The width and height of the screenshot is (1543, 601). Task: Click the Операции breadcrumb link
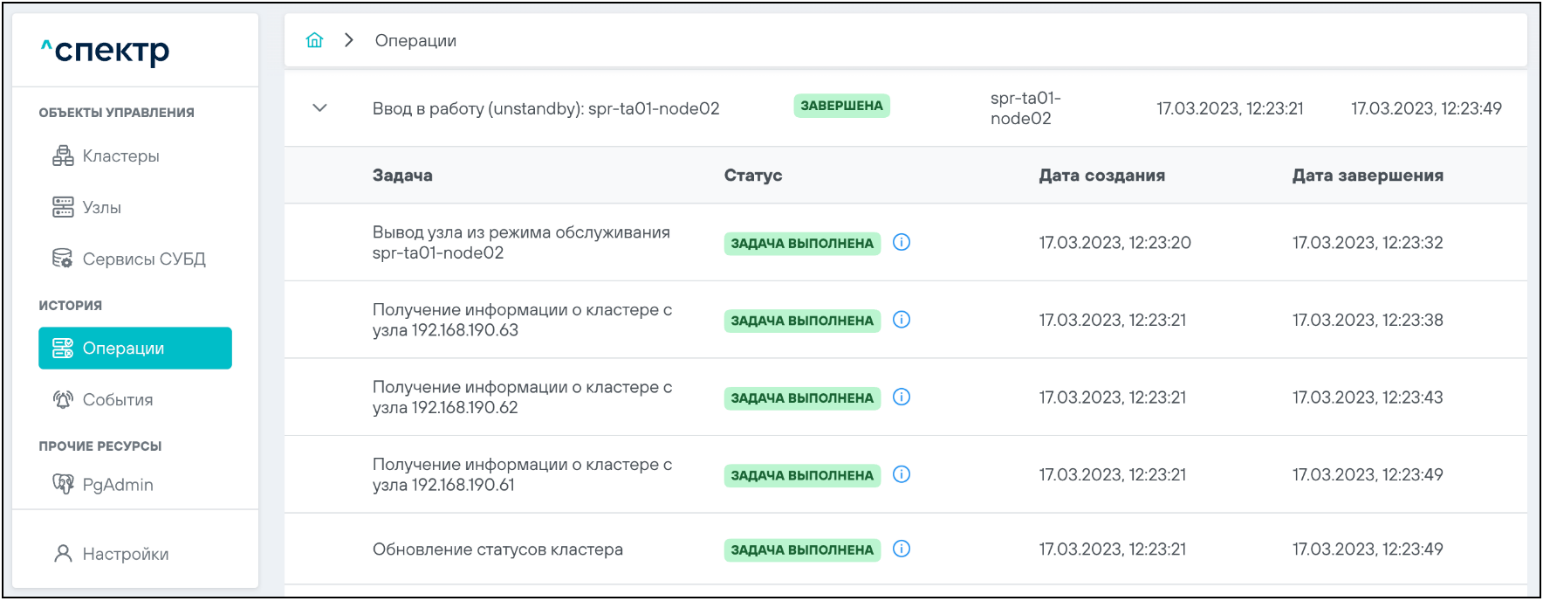point(415,41)
